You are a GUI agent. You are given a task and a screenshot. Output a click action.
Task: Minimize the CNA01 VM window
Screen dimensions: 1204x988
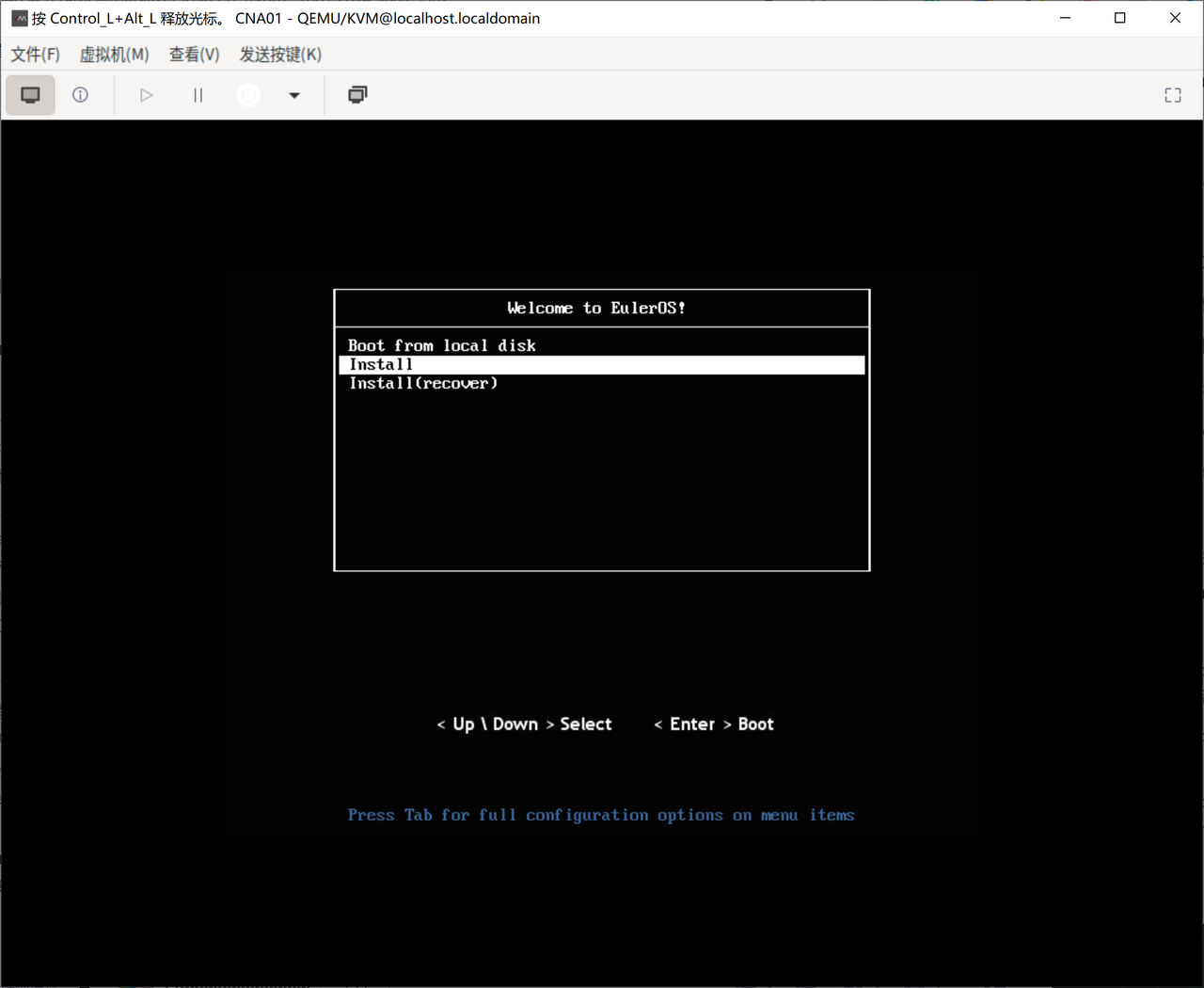1065,18
